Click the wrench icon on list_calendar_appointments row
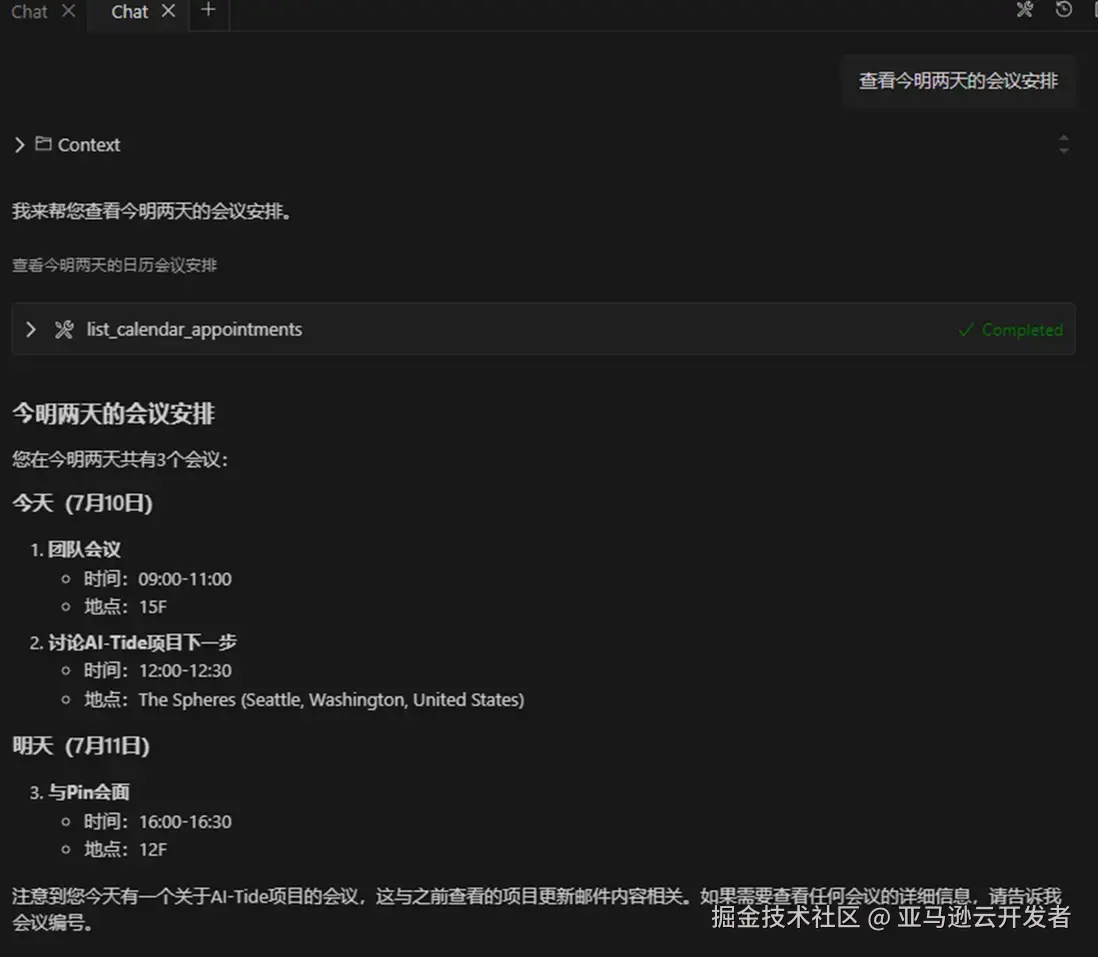1098x957 pixels. pyautogui.click(x=62, y=329)
